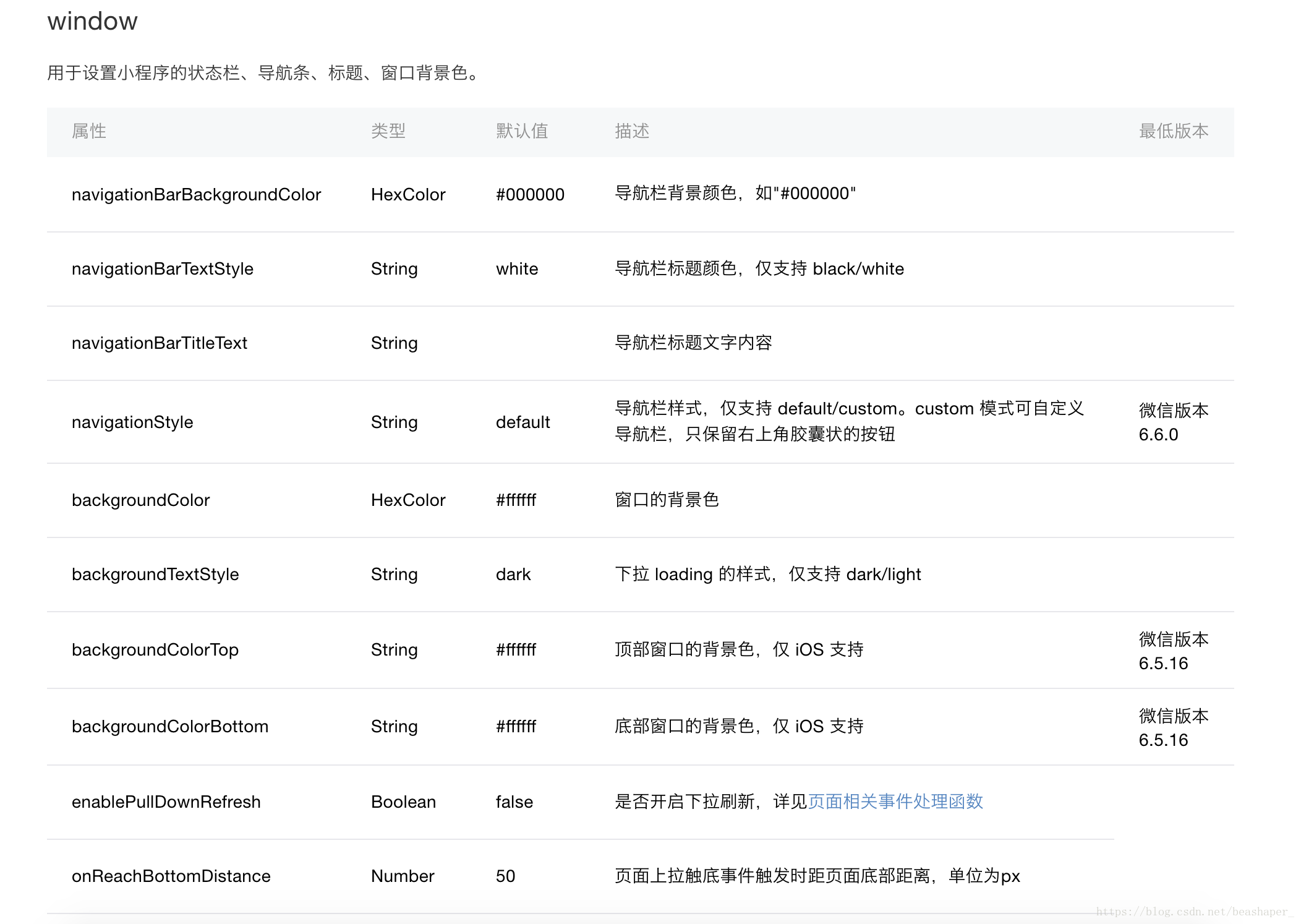
Task: Click the navigationStyle property name
Action: tap(132, 422)
